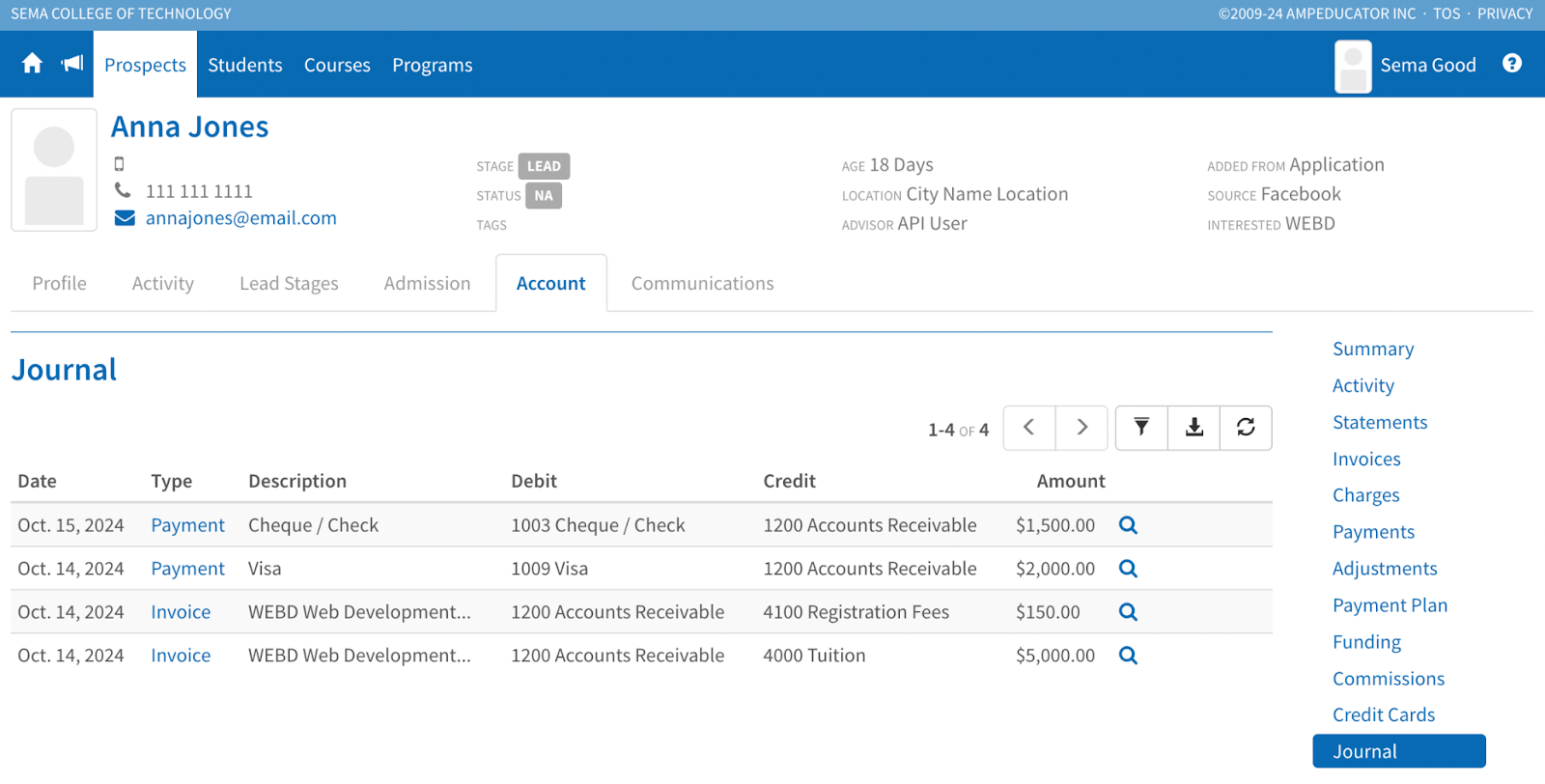View details of $5,000.00 tuition entry

[x=1128, y=656]
